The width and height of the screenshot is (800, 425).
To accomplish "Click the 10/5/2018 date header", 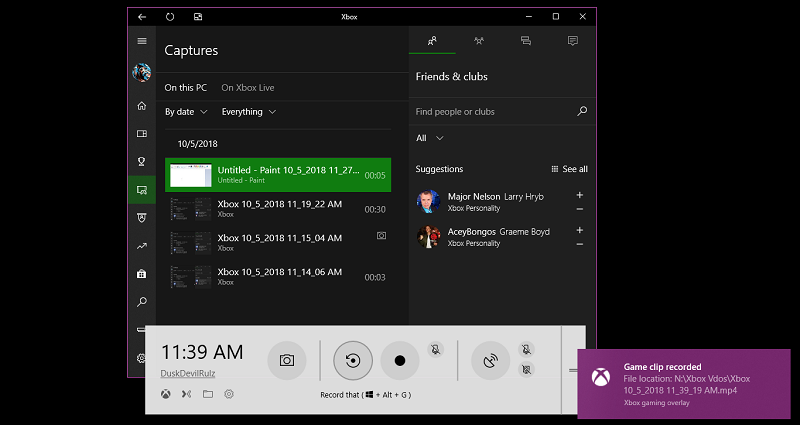I will point(197,144).
